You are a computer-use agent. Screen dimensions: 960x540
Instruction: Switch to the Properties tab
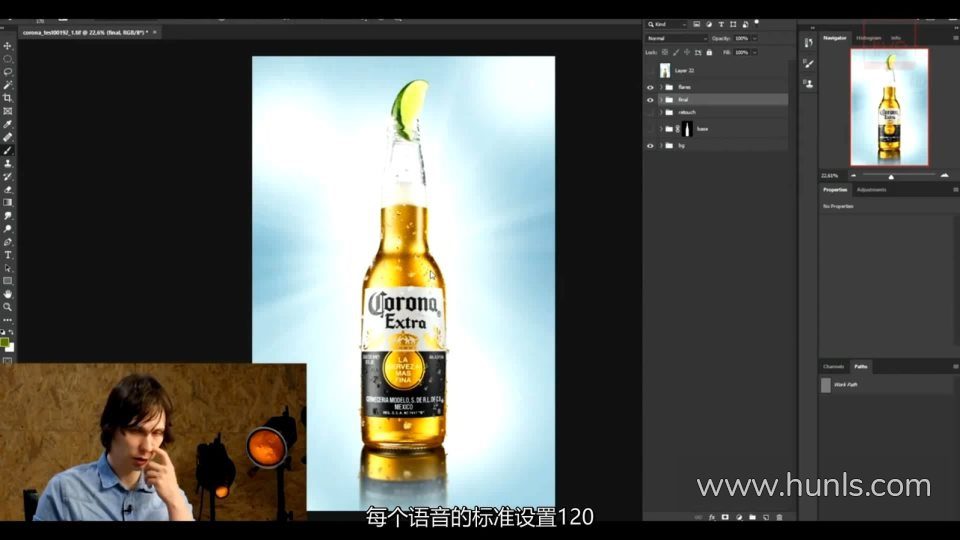pos(835,190)
